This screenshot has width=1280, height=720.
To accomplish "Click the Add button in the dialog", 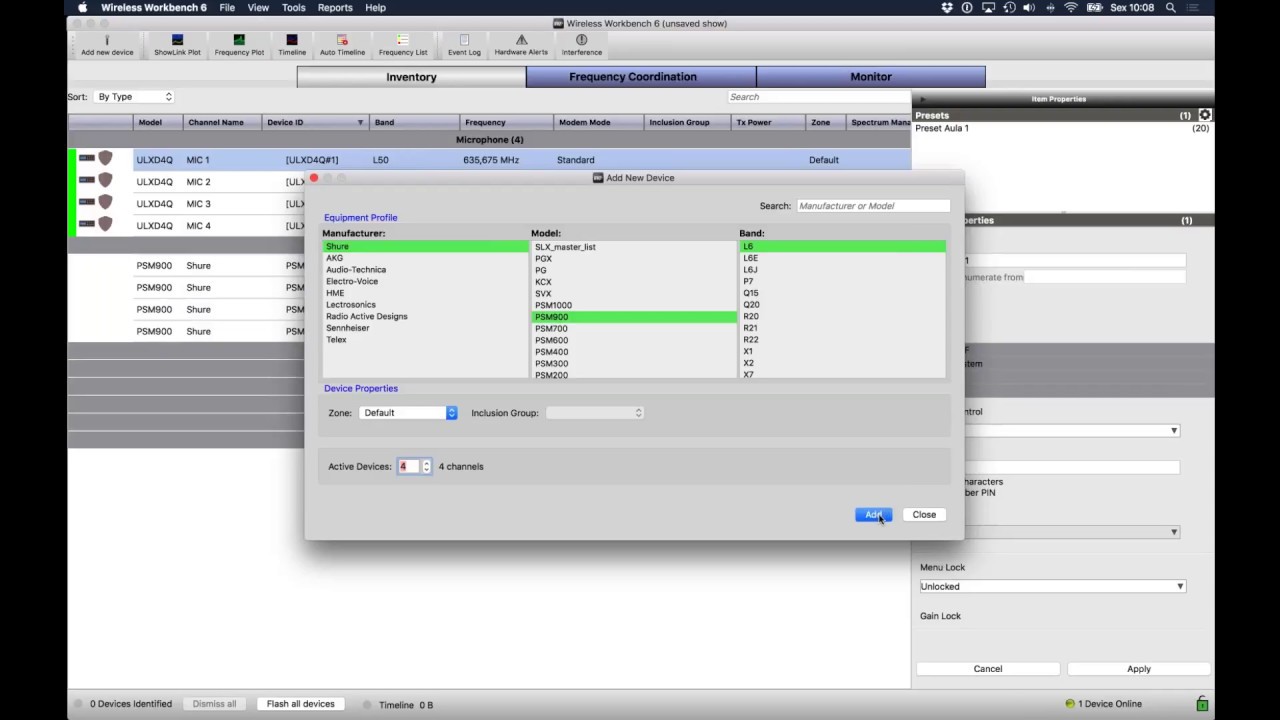I will tap(873, 515).
